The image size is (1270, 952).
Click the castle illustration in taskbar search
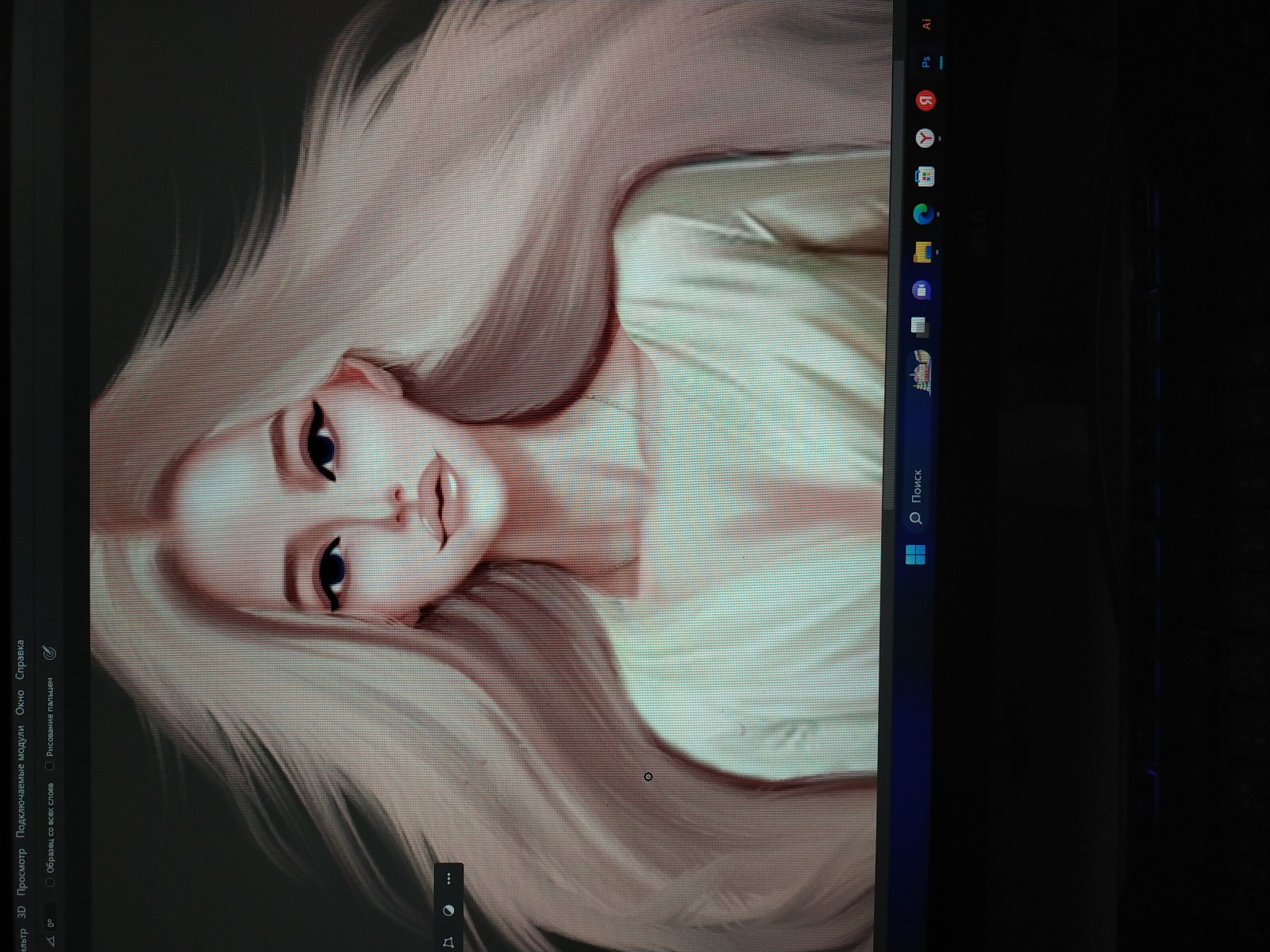[x=922, y=372]
